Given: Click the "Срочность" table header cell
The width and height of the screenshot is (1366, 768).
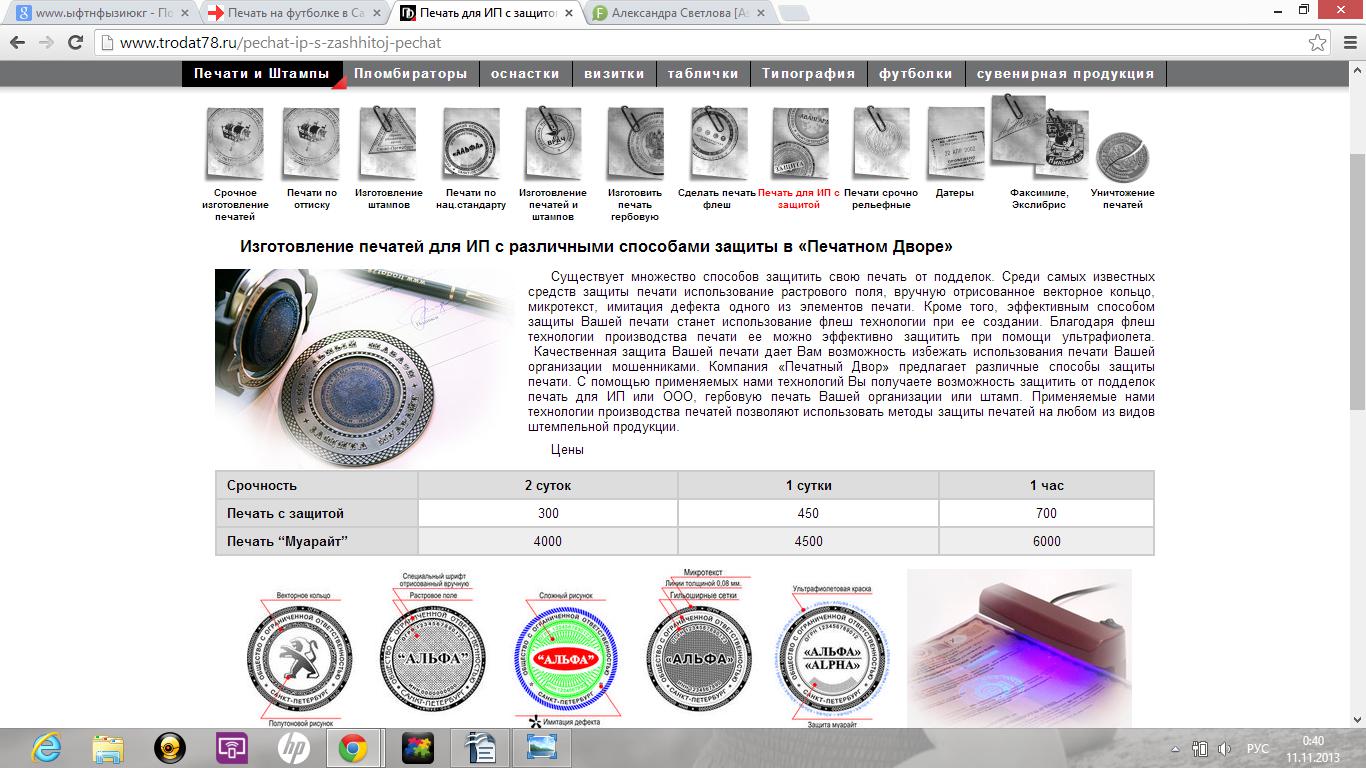Looking at the screenshot, I should coord(317,485).
